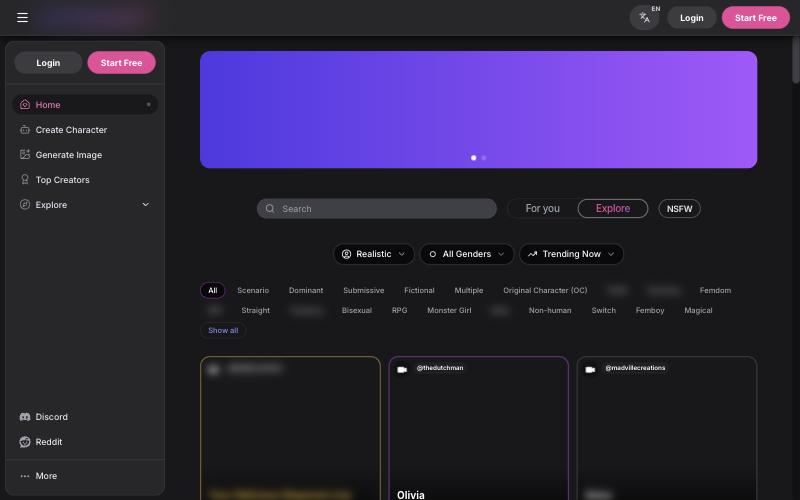Open the Realistic style dropdown

tap(373, 254)
